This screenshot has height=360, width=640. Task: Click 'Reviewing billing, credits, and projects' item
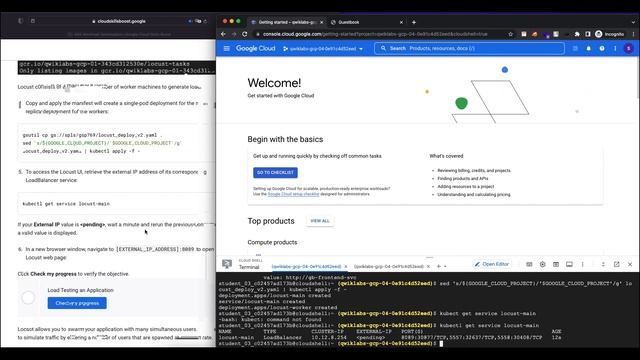coord(473,171)
